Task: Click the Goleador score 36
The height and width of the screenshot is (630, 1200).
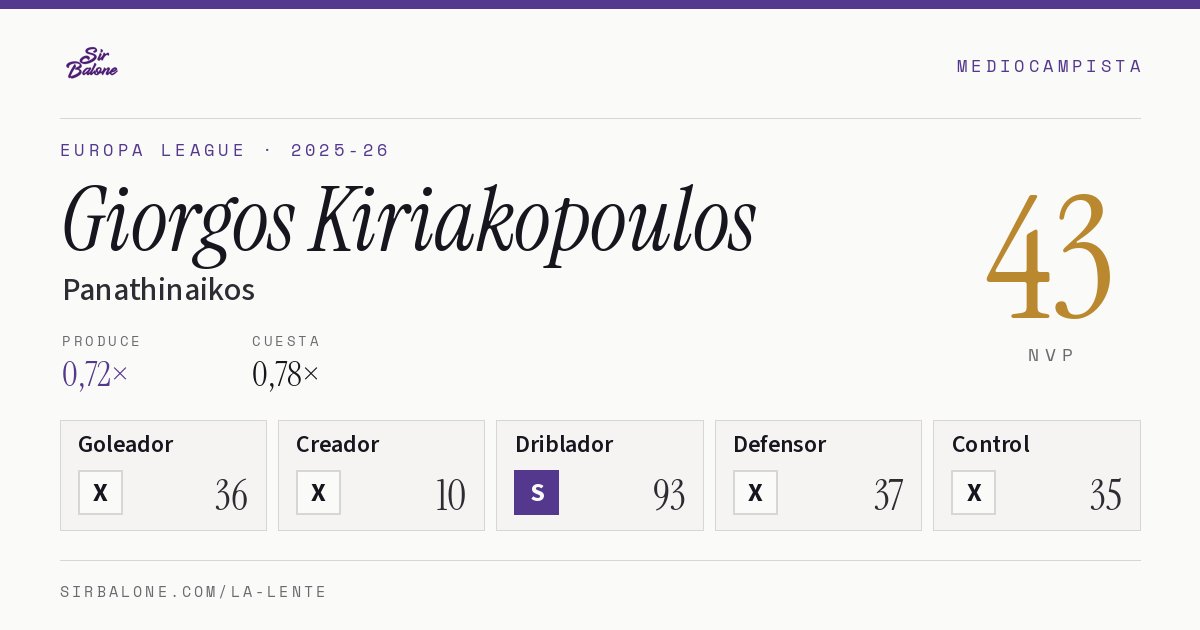Action: coord(231,495)
